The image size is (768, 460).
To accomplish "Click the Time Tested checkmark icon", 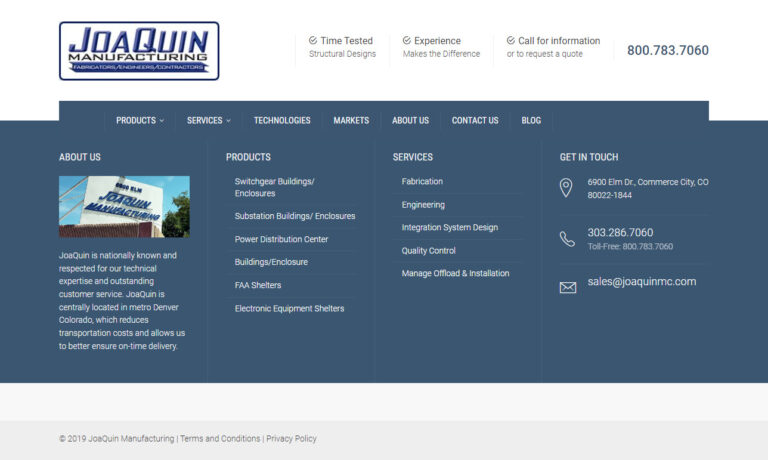I will point(313,41).
